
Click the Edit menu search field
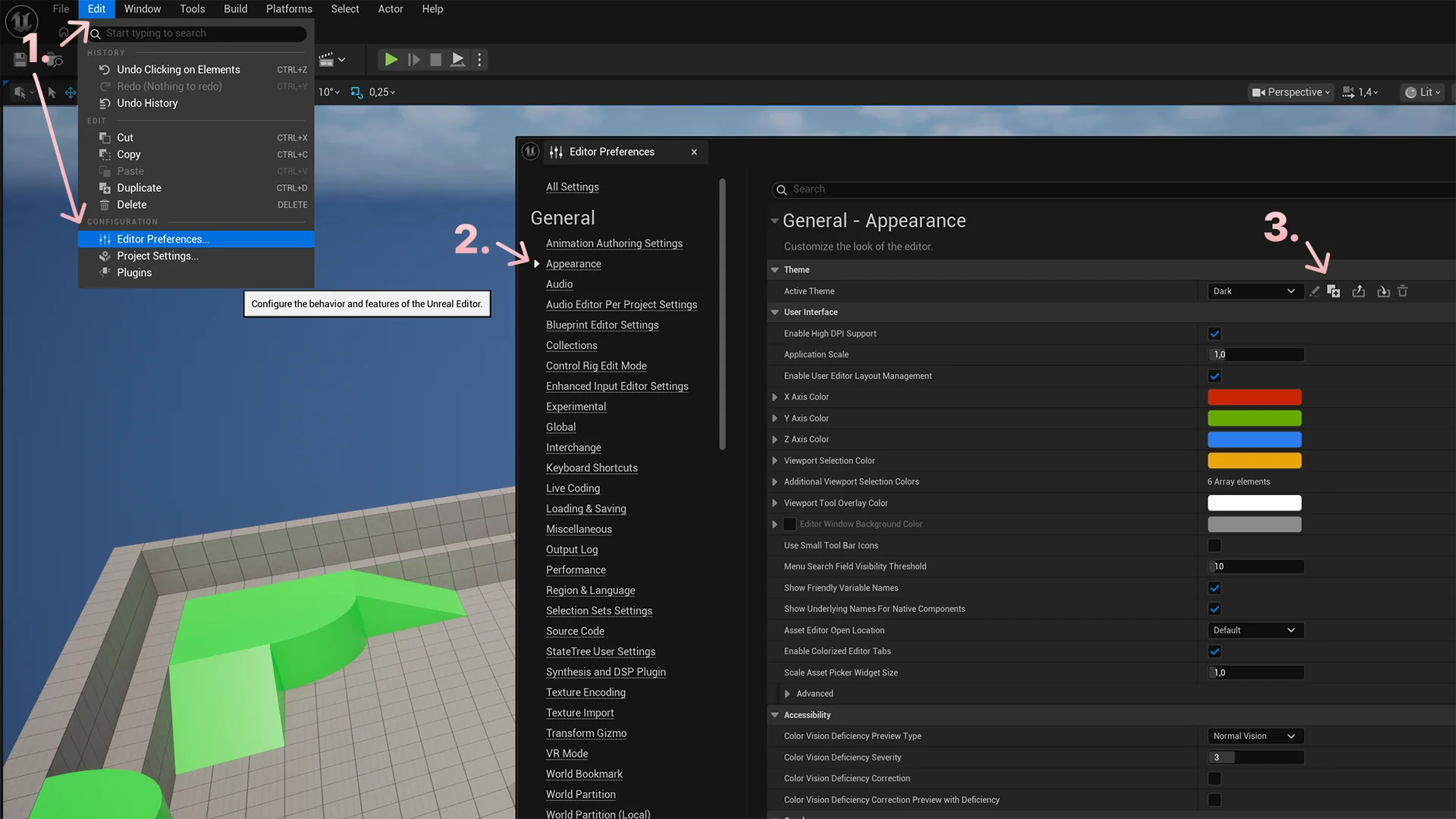(197, 33)
